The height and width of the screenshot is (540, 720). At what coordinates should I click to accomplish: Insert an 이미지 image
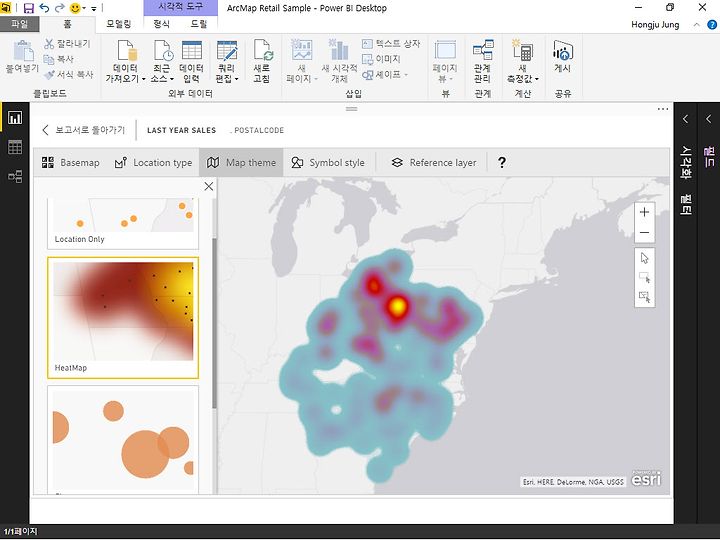click(381, 59)
